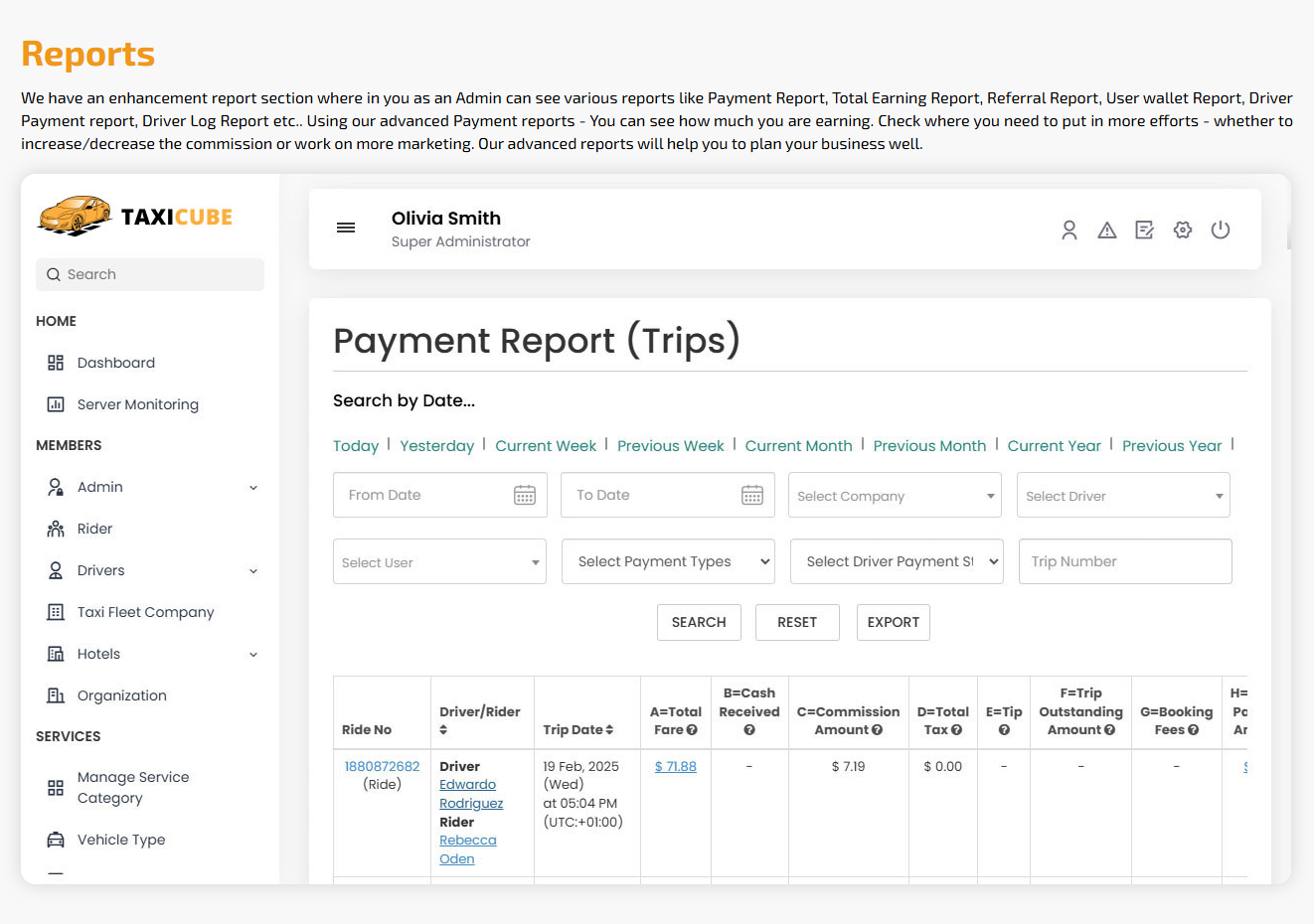The width and height of the screenshot is (1314, 924).
Task: Click the power logout icon
Action: pyautogui.click(x=1221, y=230)
